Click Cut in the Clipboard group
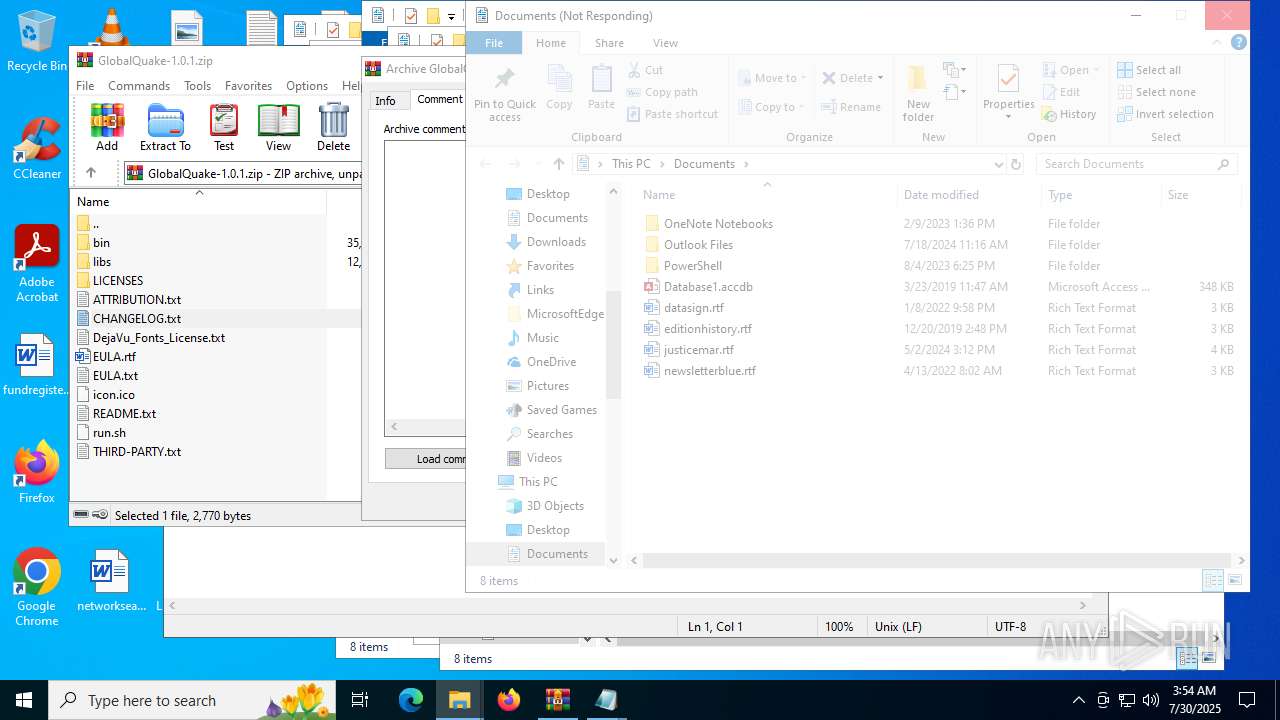Viewport: 1280px width, 720px height. [645, 70]
